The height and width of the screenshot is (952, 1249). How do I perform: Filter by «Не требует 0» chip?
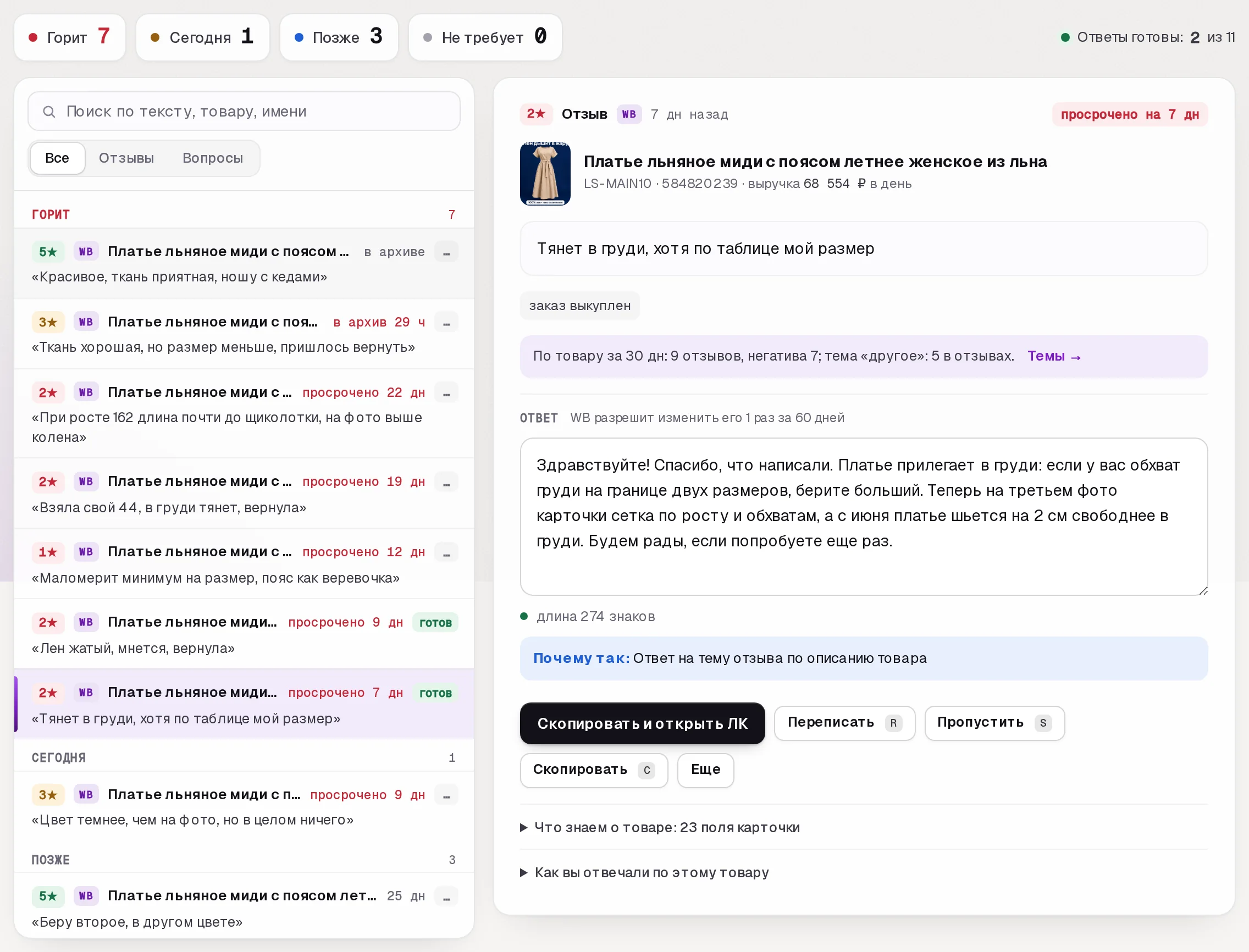(x=485, y=37)
